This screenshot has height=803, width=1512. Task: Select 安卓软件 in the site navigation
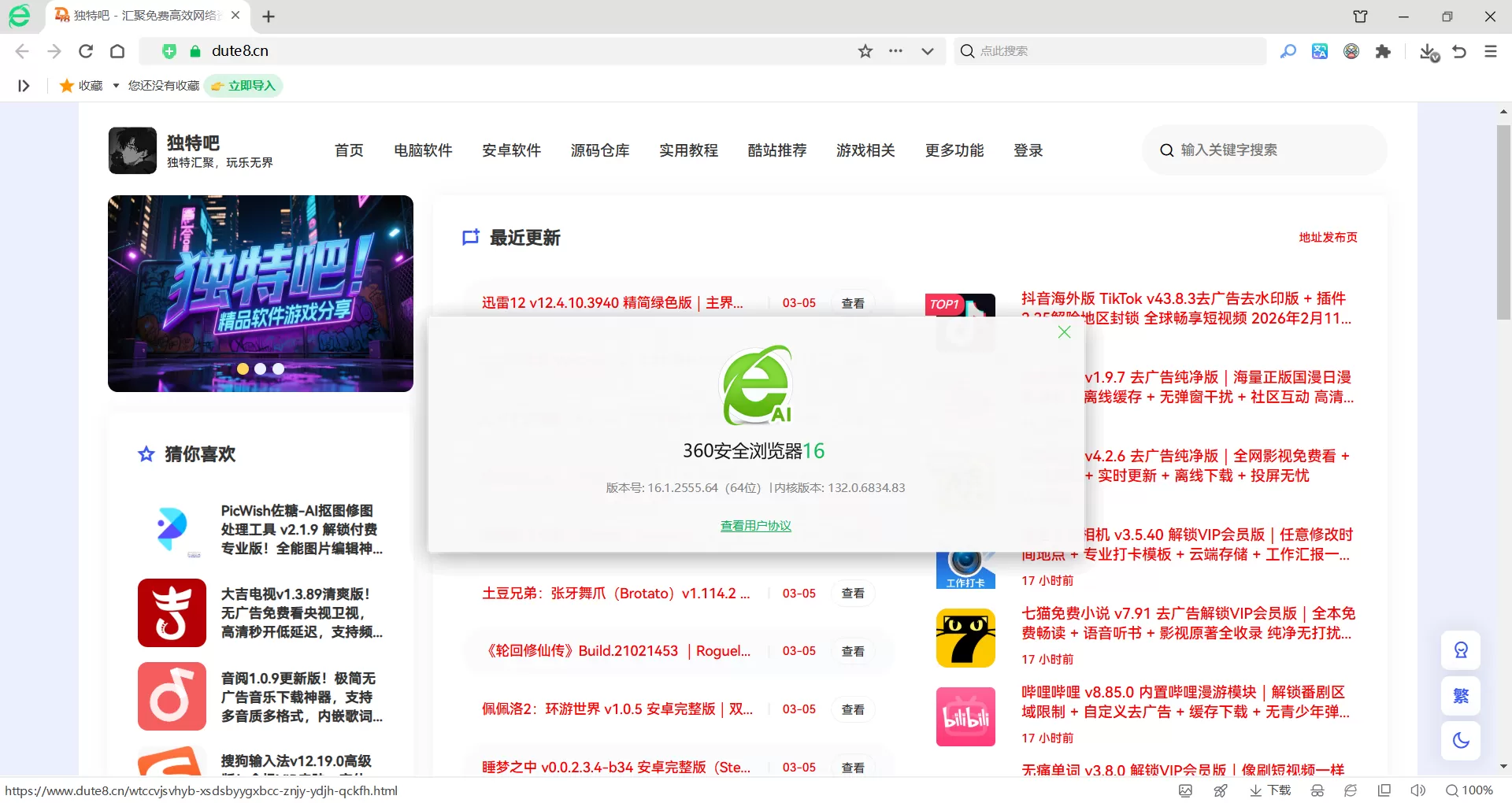click(511, 150)
